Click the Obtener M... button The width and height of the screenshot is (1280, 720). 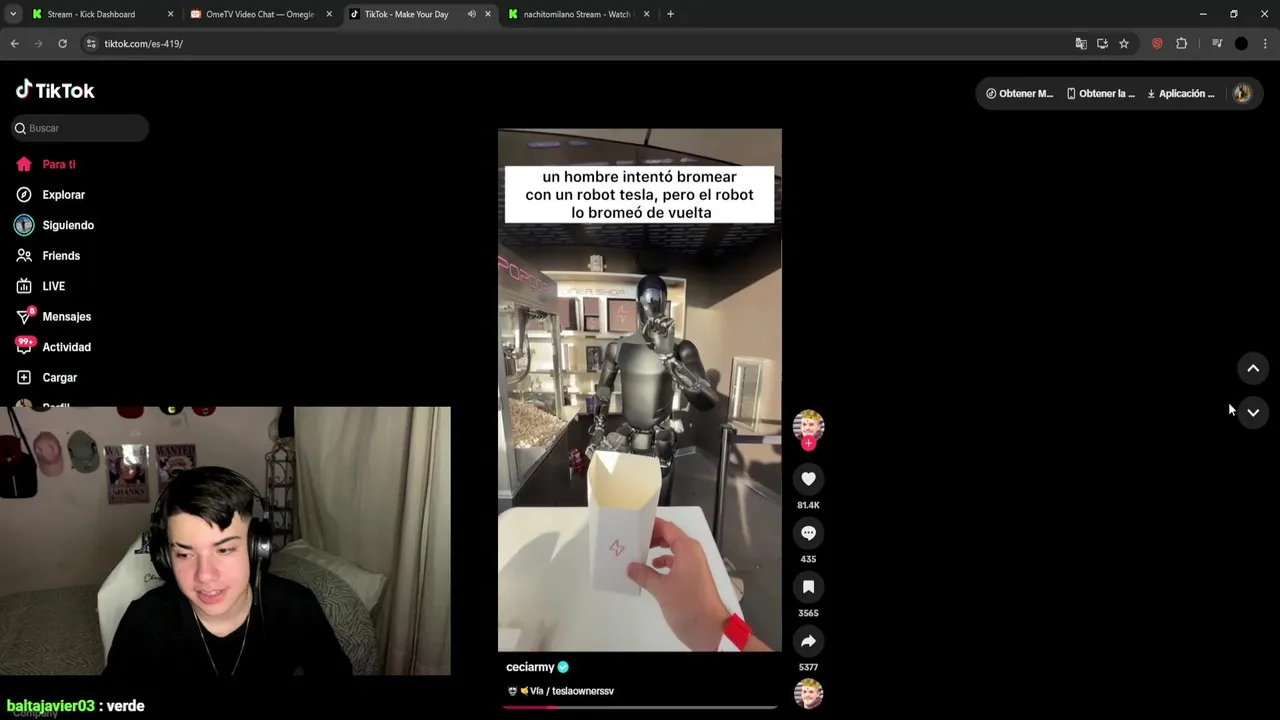(x=1019, y=94)
